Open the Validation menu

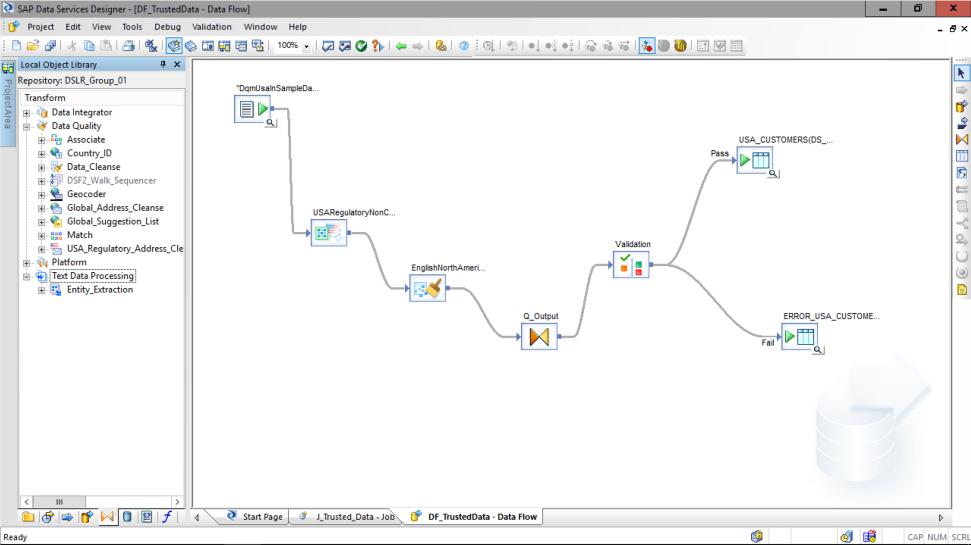tap(212, 27)
